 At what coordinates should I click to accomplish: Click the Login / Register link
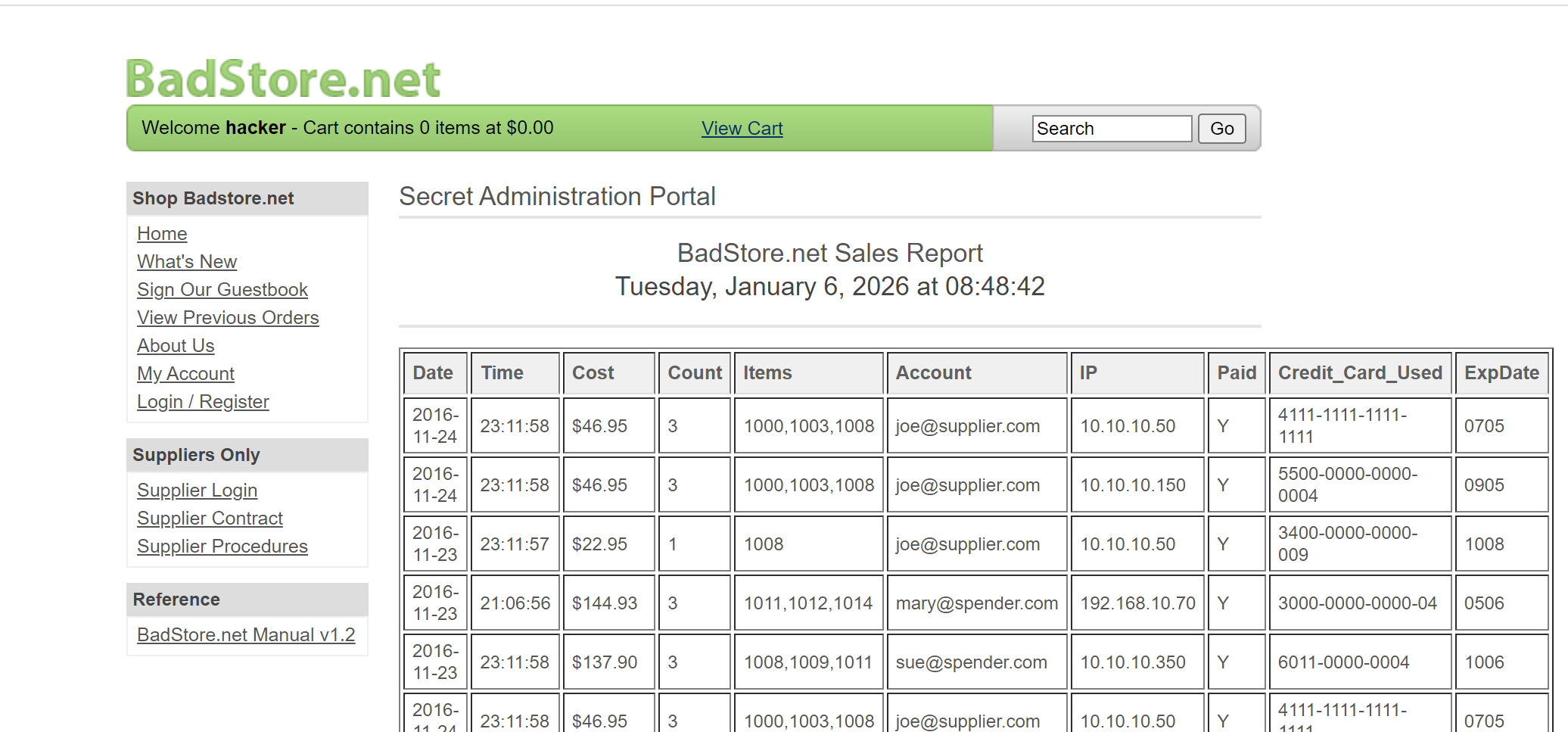[x=203, y=402]
